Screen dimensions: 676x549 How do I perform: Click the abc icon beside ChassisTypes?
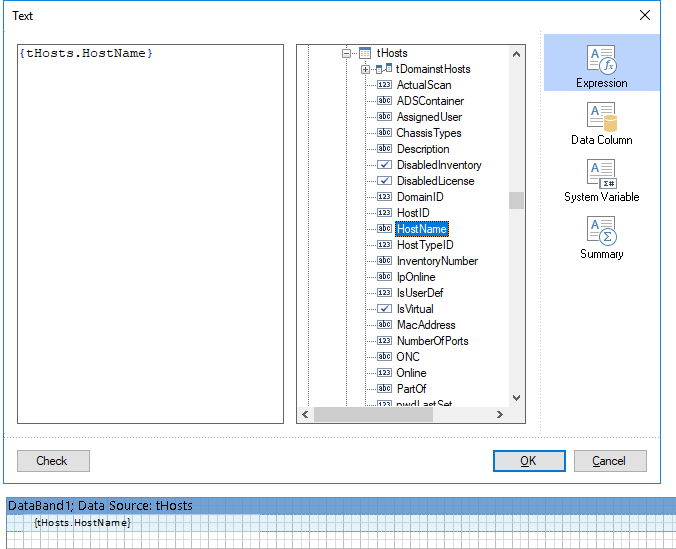pos(384,132)
